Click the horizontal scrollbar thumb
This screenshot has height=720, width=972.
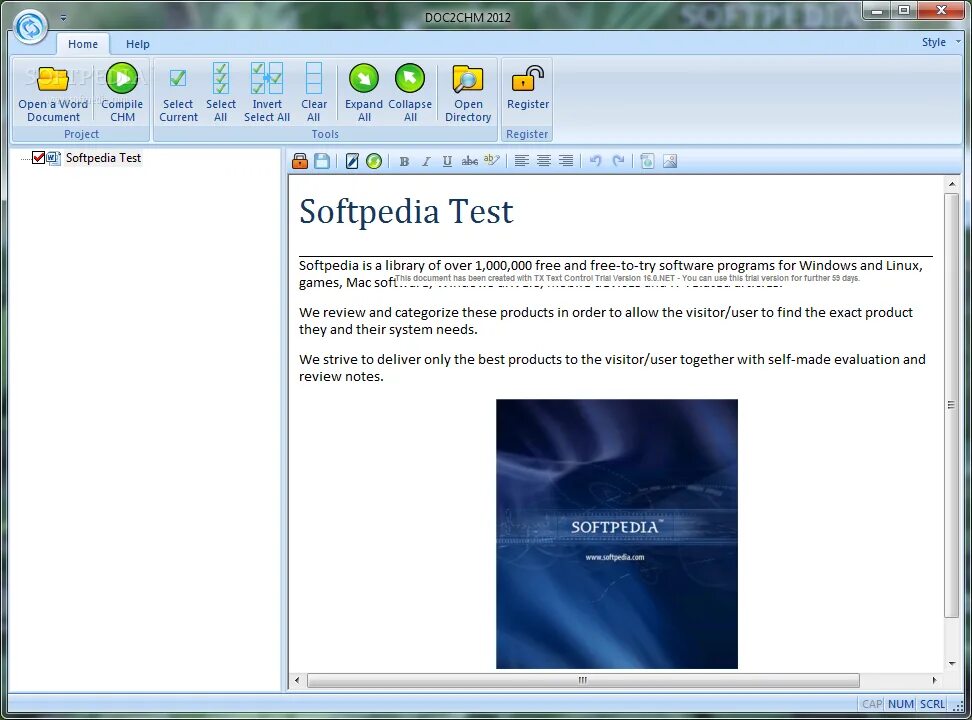coord(583,680)
